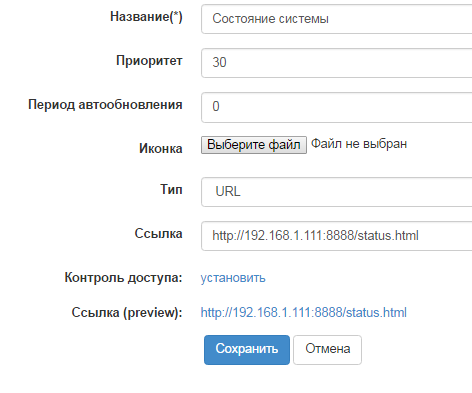Viewport: 472px width, 393px height.
Task: Cancel with the Отмена button
Action: pos(327,350)
